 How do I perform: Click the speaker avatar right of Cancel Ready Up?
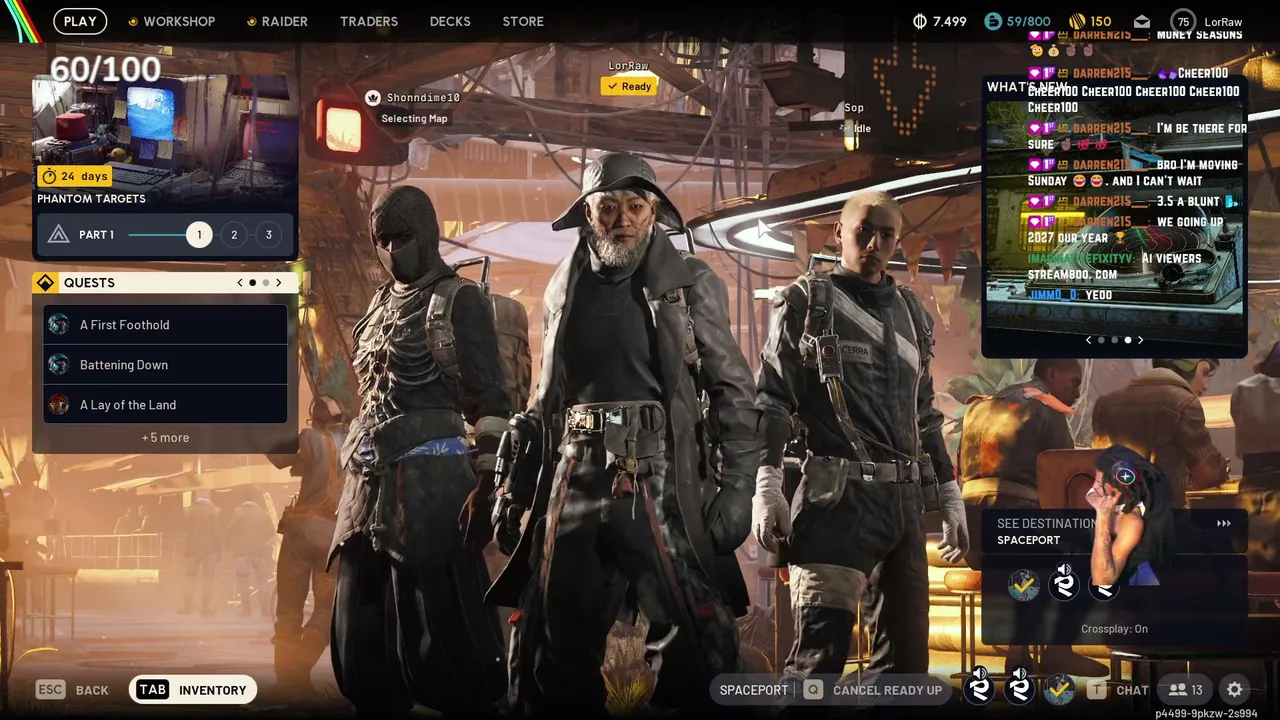click(980, 688)
